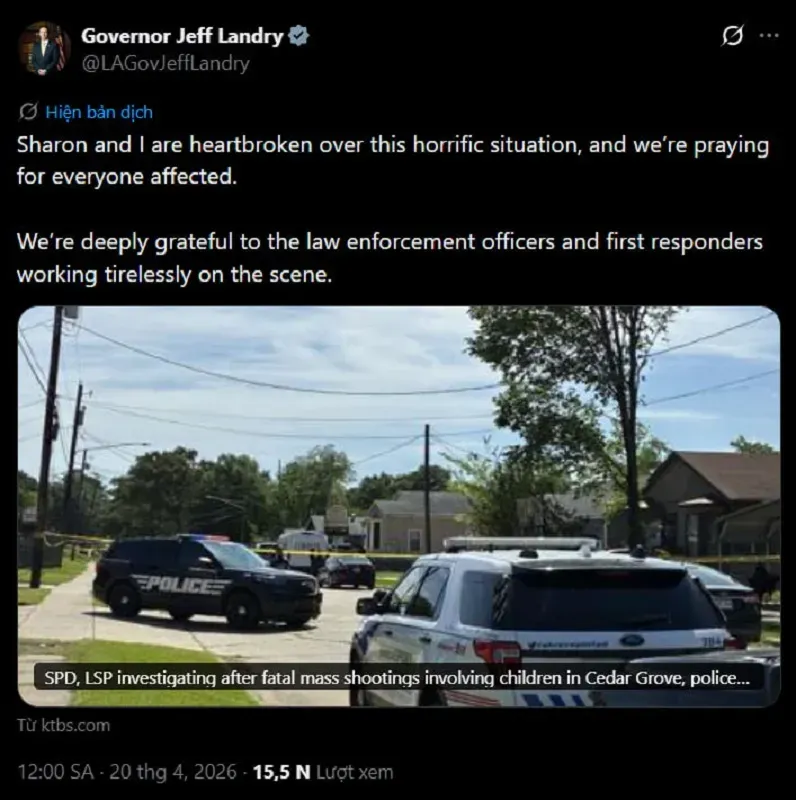This screenshot has width=796, height=800.
Task: Click translate icon beside Hiện bản dịch
Action: (x=28, y=111)
